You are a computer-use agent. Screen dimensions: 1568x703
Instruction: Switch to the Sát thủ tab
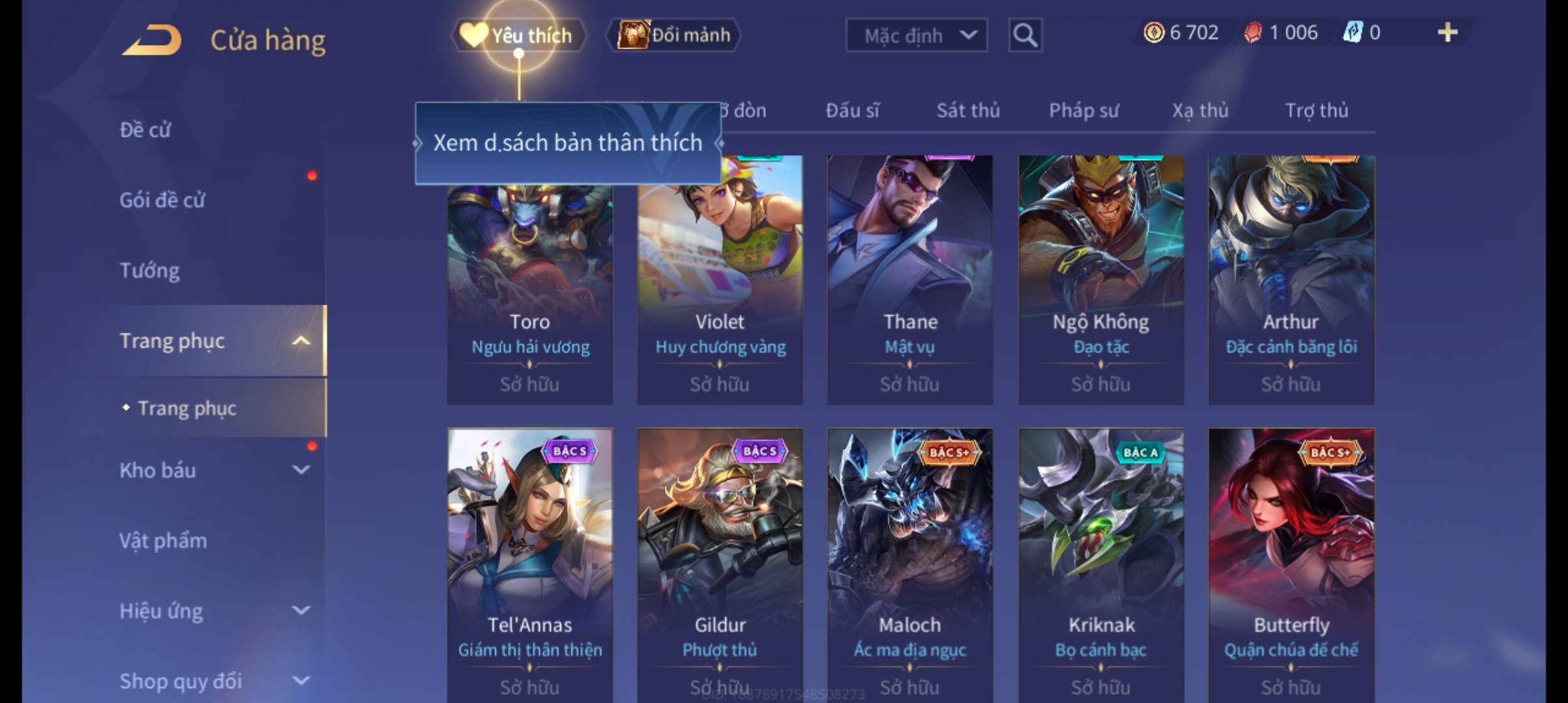[968, 111]
